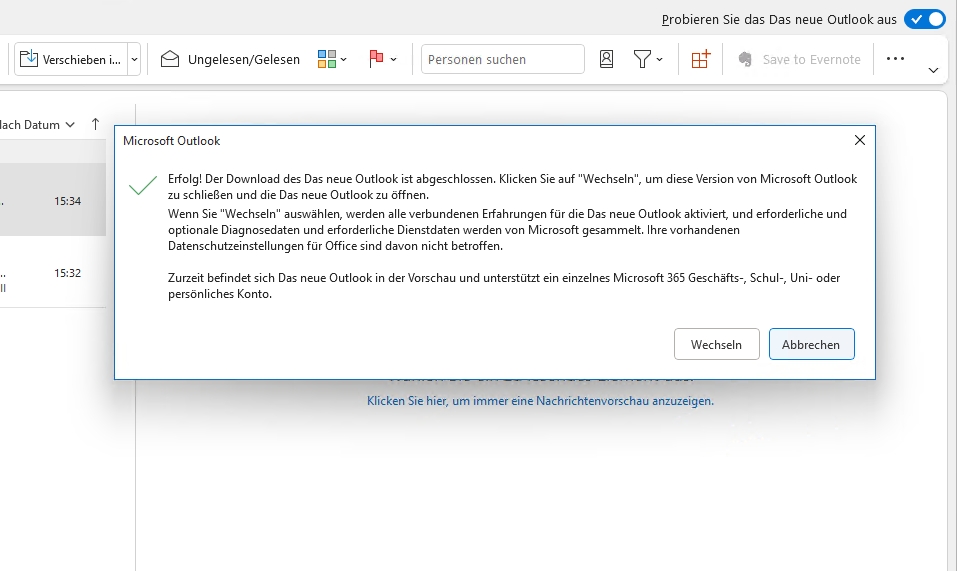Screen dimensions: 957x571
Task: Expand the ribbon display options chevron
Action: point(933,70)
